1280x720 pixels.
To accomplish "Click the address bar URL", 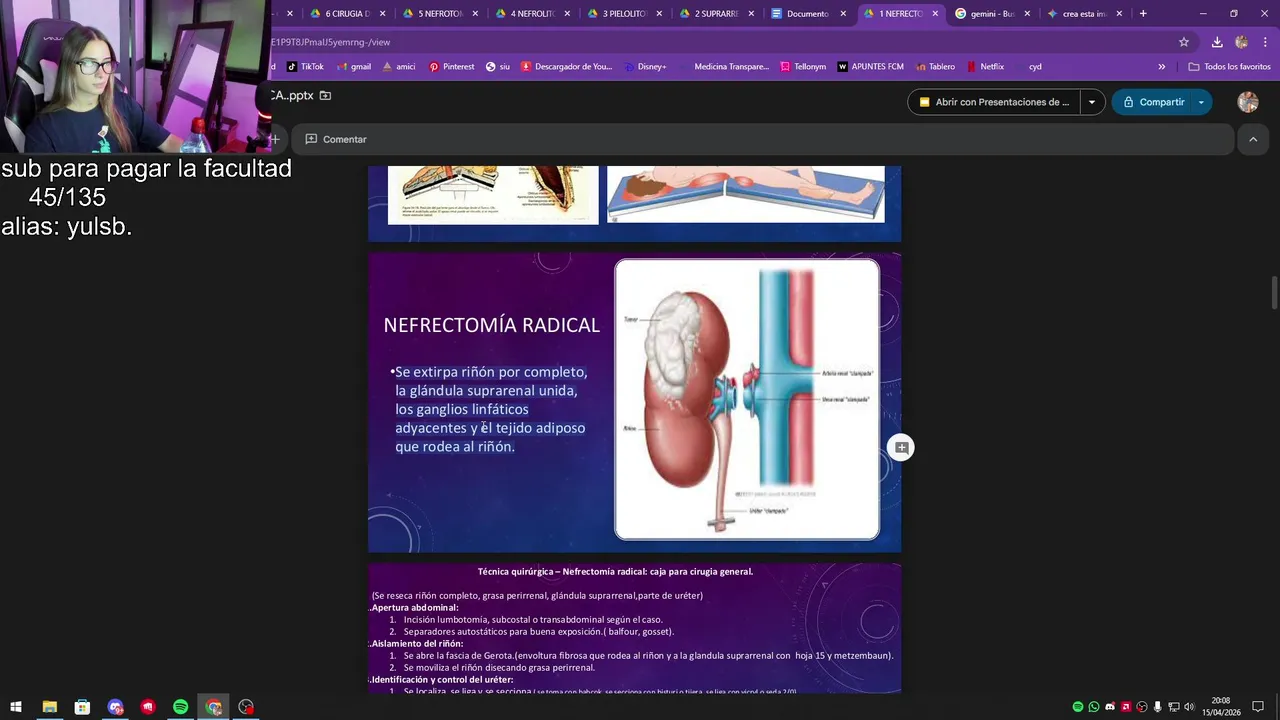I will click(x=330, y=42).
